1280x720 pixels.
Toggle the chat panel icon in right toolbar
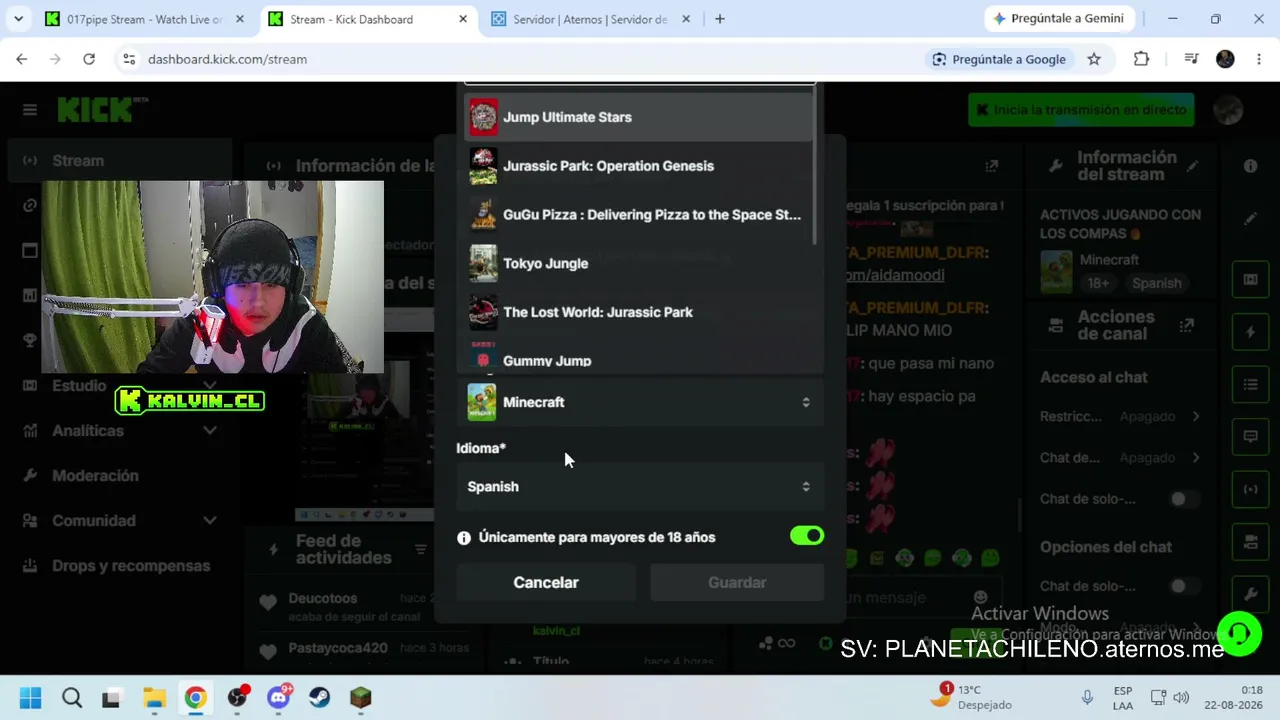1250,437
